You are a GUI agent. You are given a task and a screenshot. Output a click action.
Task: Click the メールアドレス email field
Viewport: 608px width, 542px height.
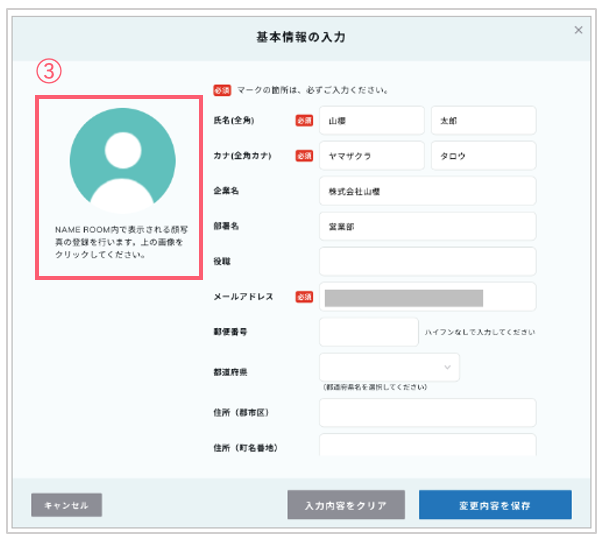pyautogui.click(x=428, y=297)
